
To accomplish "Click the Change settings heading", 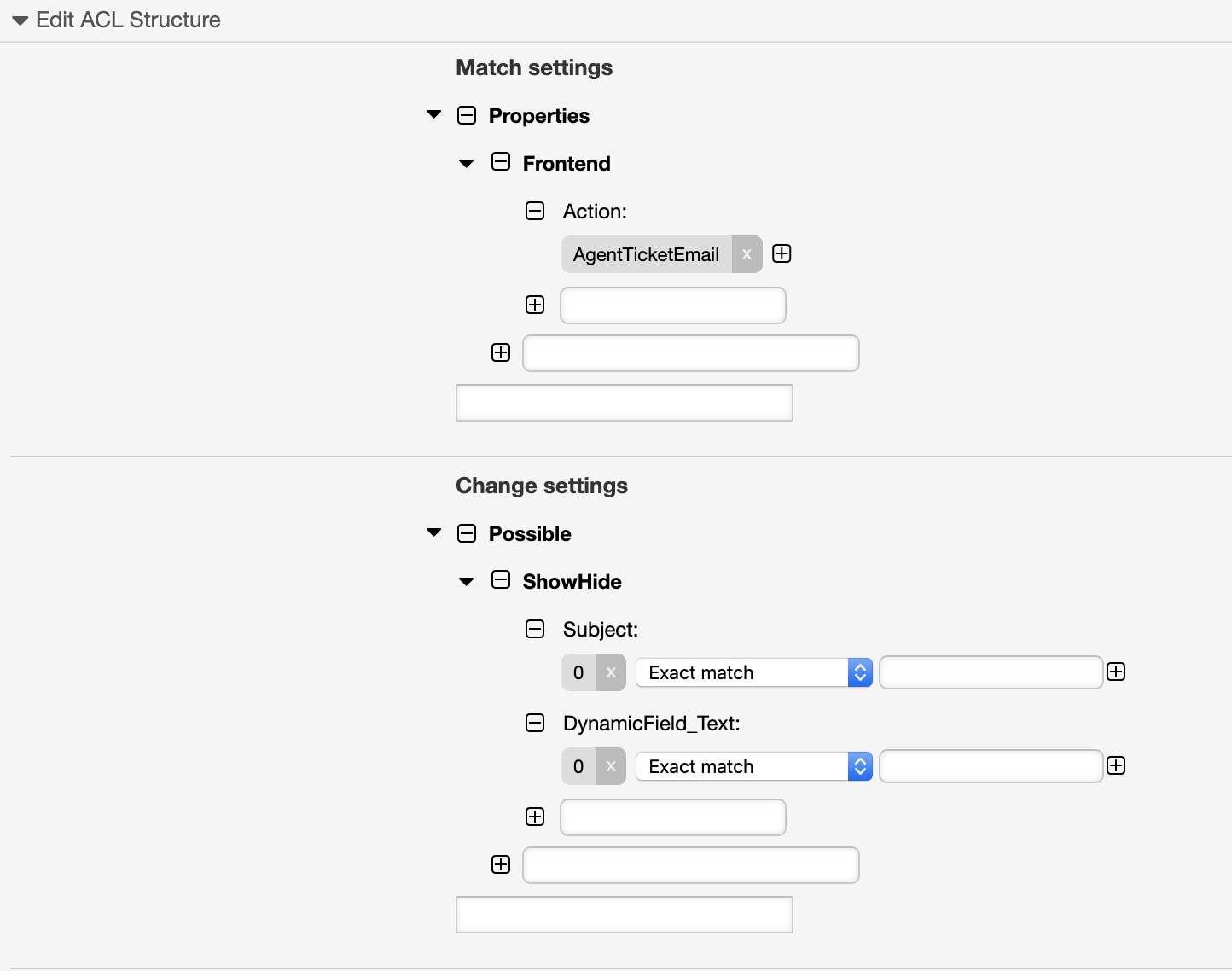I will click(542, 485).
